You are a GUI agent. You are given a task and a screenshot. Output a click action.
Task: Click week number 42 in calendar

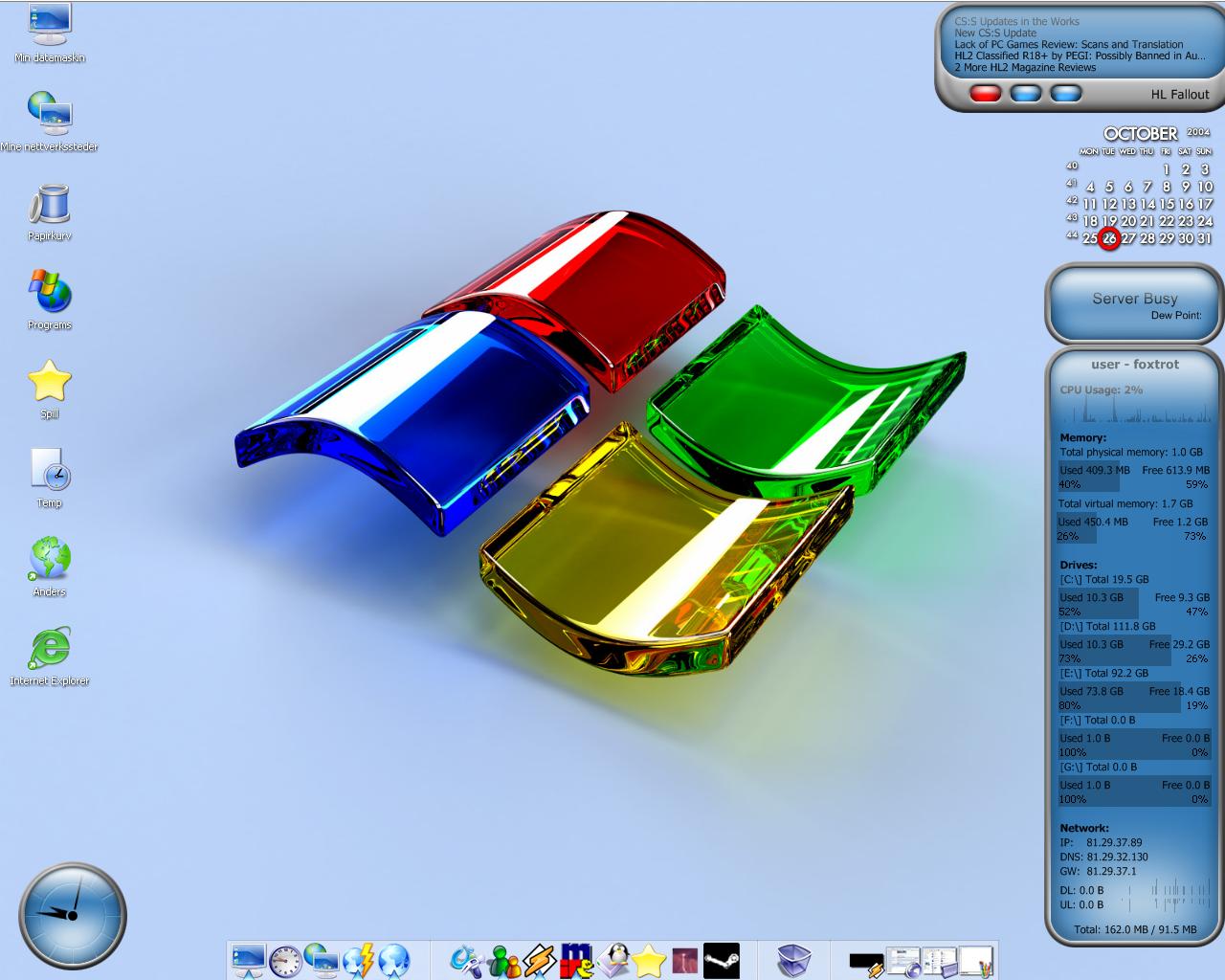point(1072,201)
